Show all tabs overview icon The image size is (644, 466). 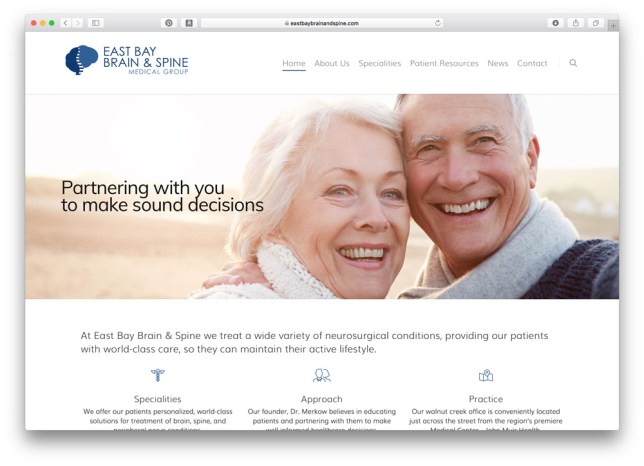click(x=596, y=23)
